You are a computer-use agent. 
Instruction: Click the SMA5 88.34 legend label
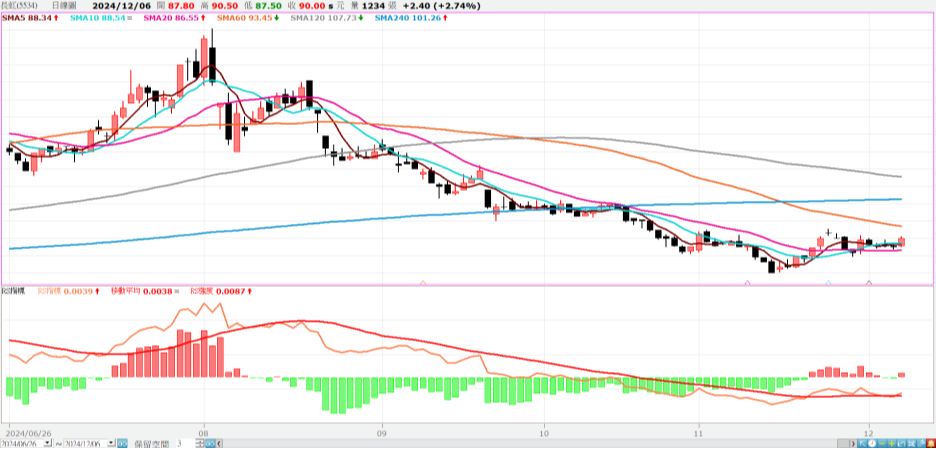[x=30, y=18]
